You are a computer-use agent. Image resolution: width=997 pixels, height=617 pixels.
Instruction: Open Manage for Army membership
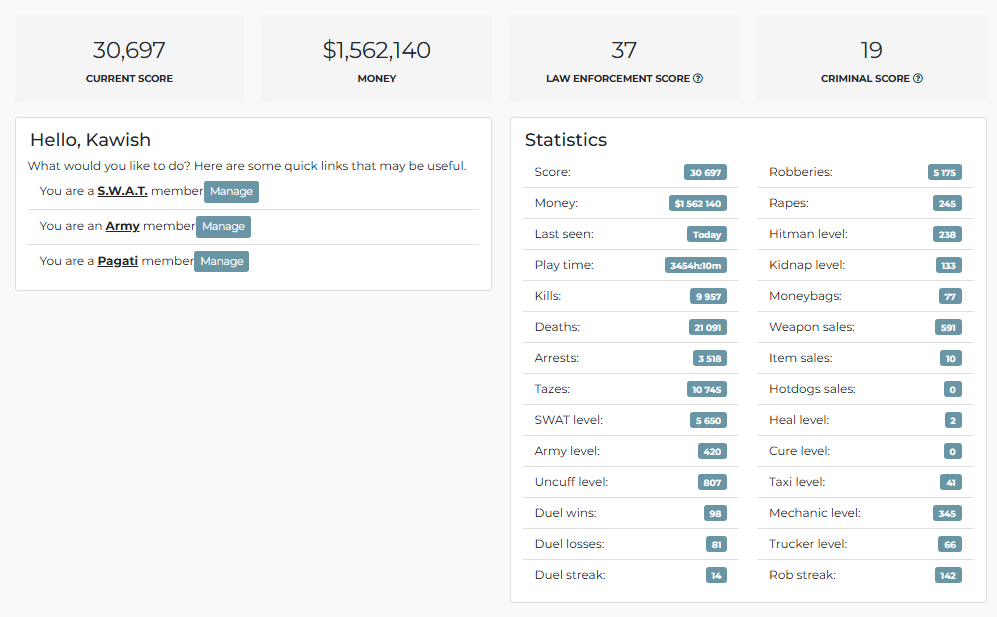pyautogui.click(x=223, y=226)
